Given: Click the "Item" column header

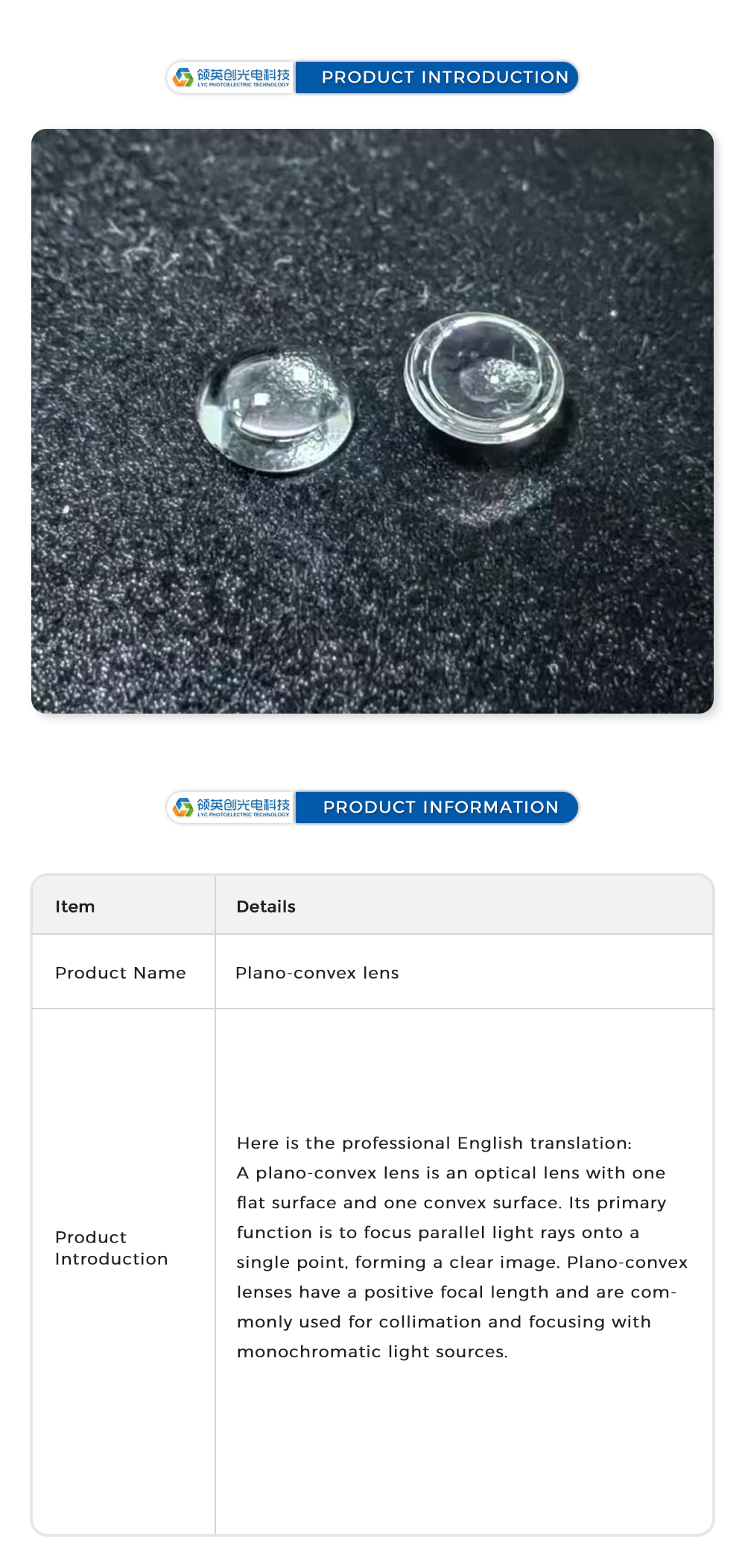Looking at the screenshot, I should coord(74,907).
